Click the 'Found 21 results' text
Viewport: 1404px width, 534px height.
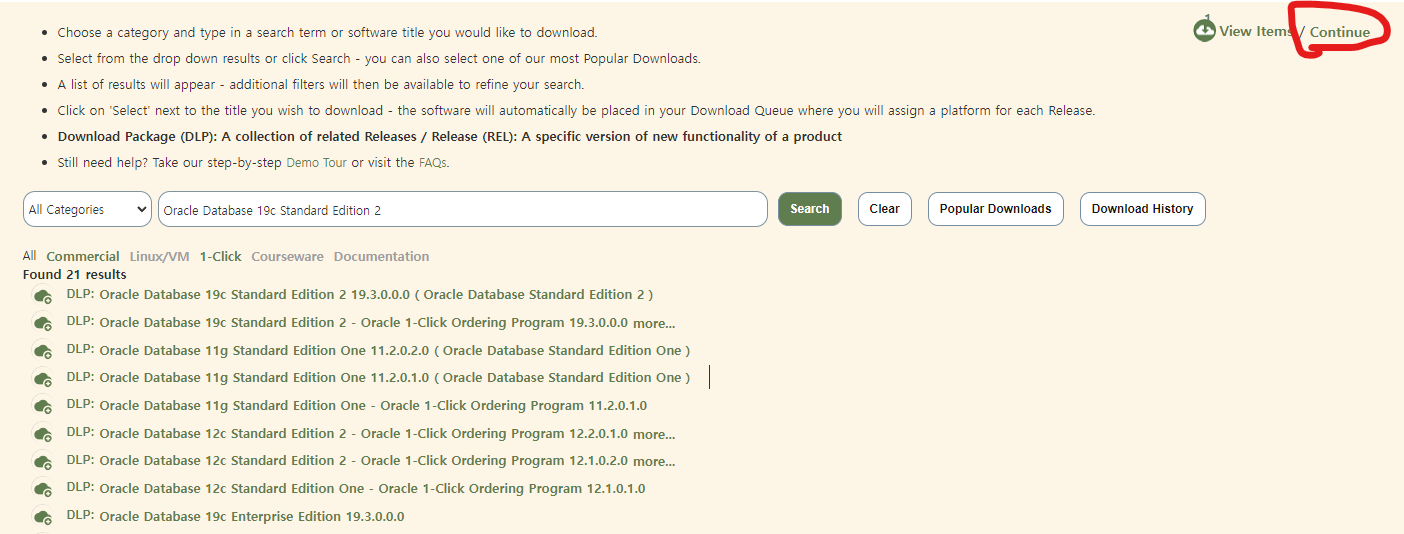point(75,274)
